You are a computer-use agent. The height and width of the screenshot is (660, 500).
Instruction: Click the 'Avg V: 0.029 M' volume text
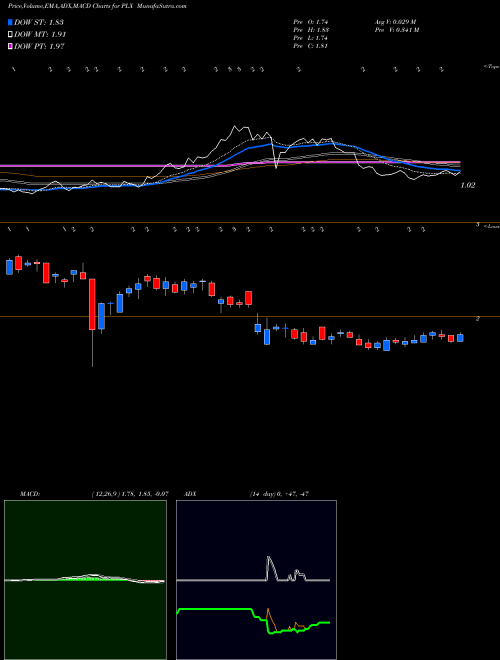click(395, 22)
